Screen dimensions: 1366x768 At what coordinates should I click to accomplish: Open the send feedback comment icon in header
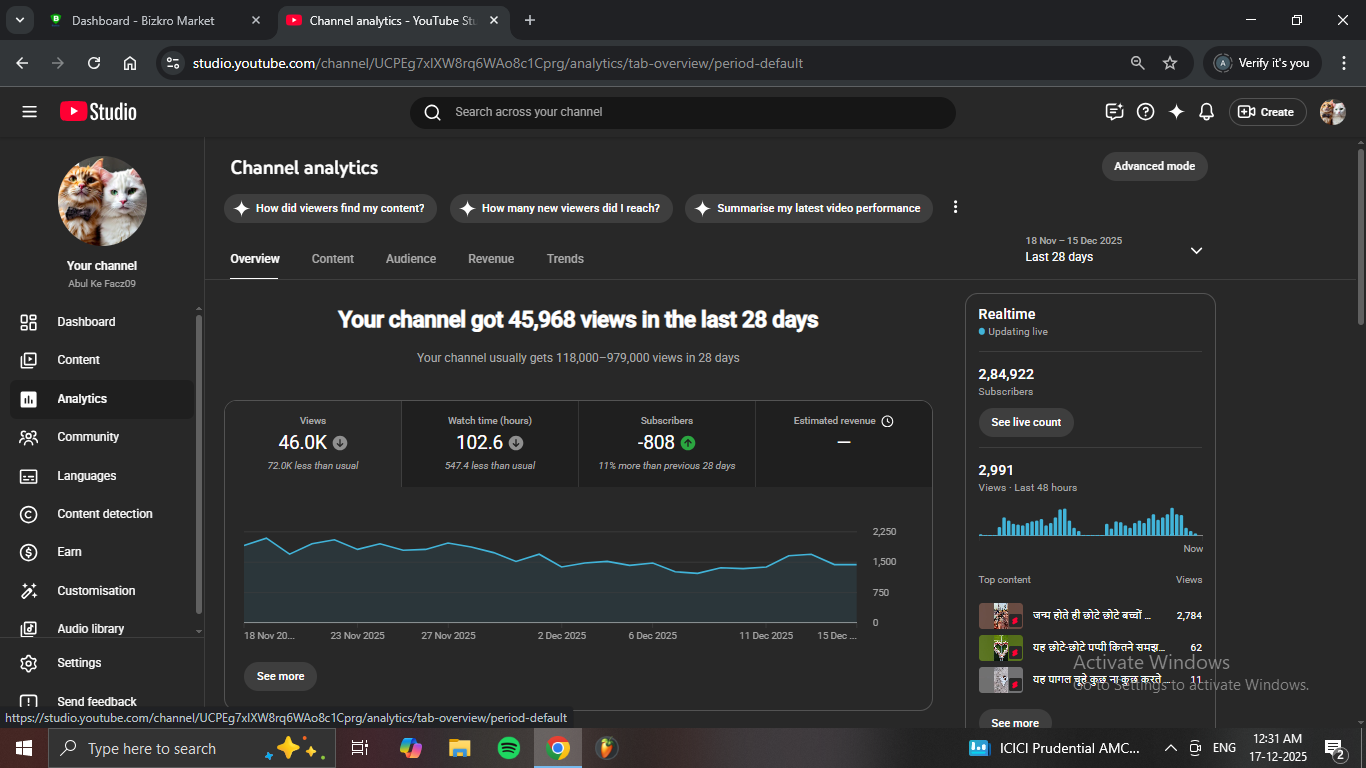1114,112
